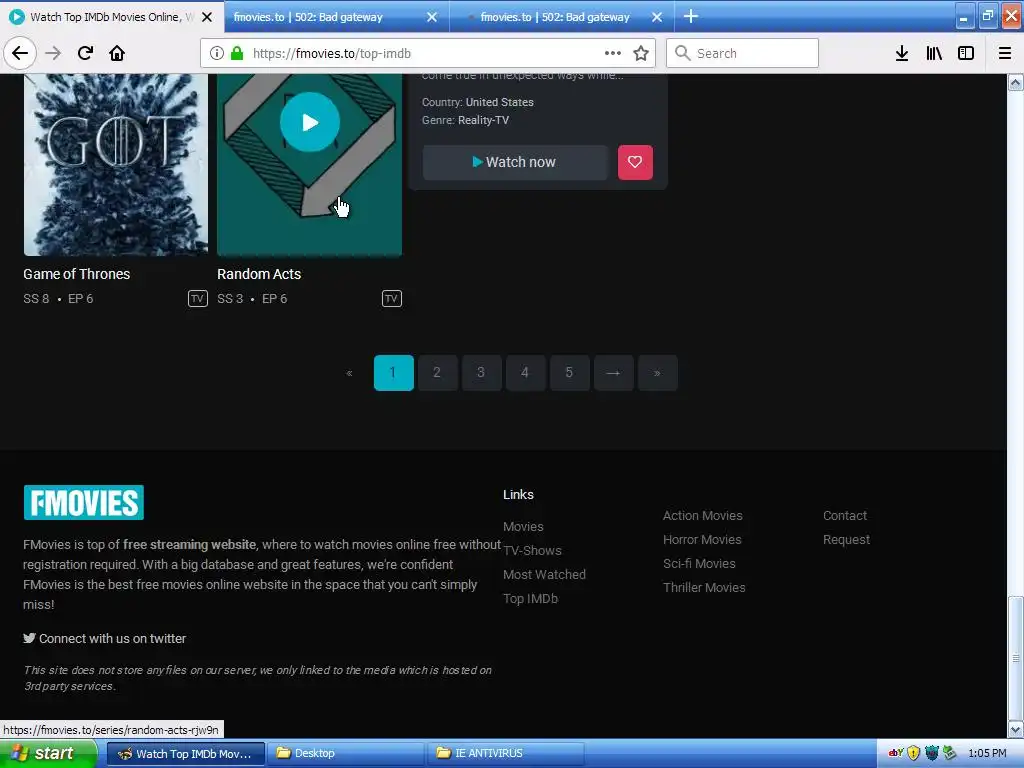Screen dimensions: 1024x768
Task: Select current pagination page 1
Action: click(393, 373)
